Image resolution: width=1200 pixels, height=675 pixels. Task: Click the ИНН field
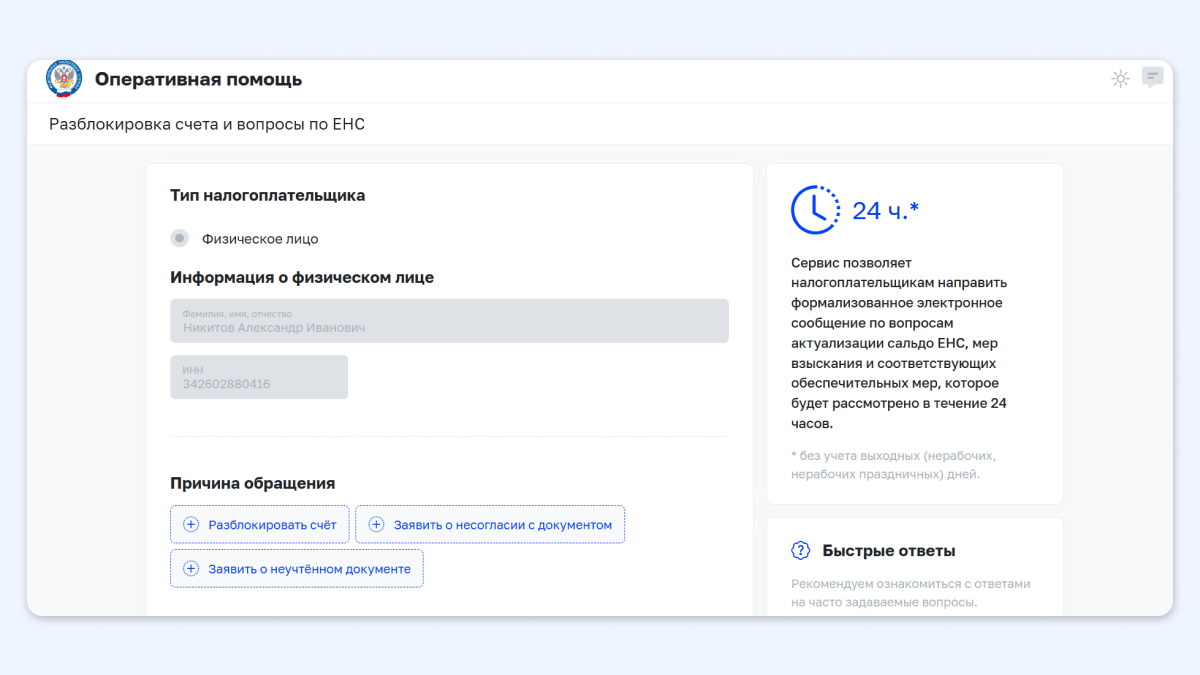point(259,377)
